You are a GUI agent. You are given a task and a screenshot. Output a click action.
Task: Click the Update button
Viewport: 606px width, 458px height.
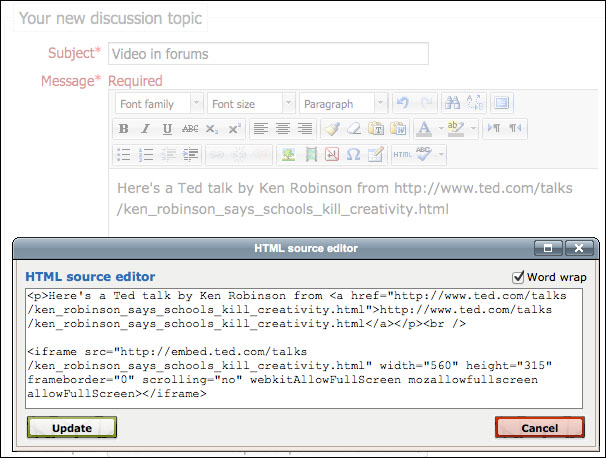pos(72,427)
